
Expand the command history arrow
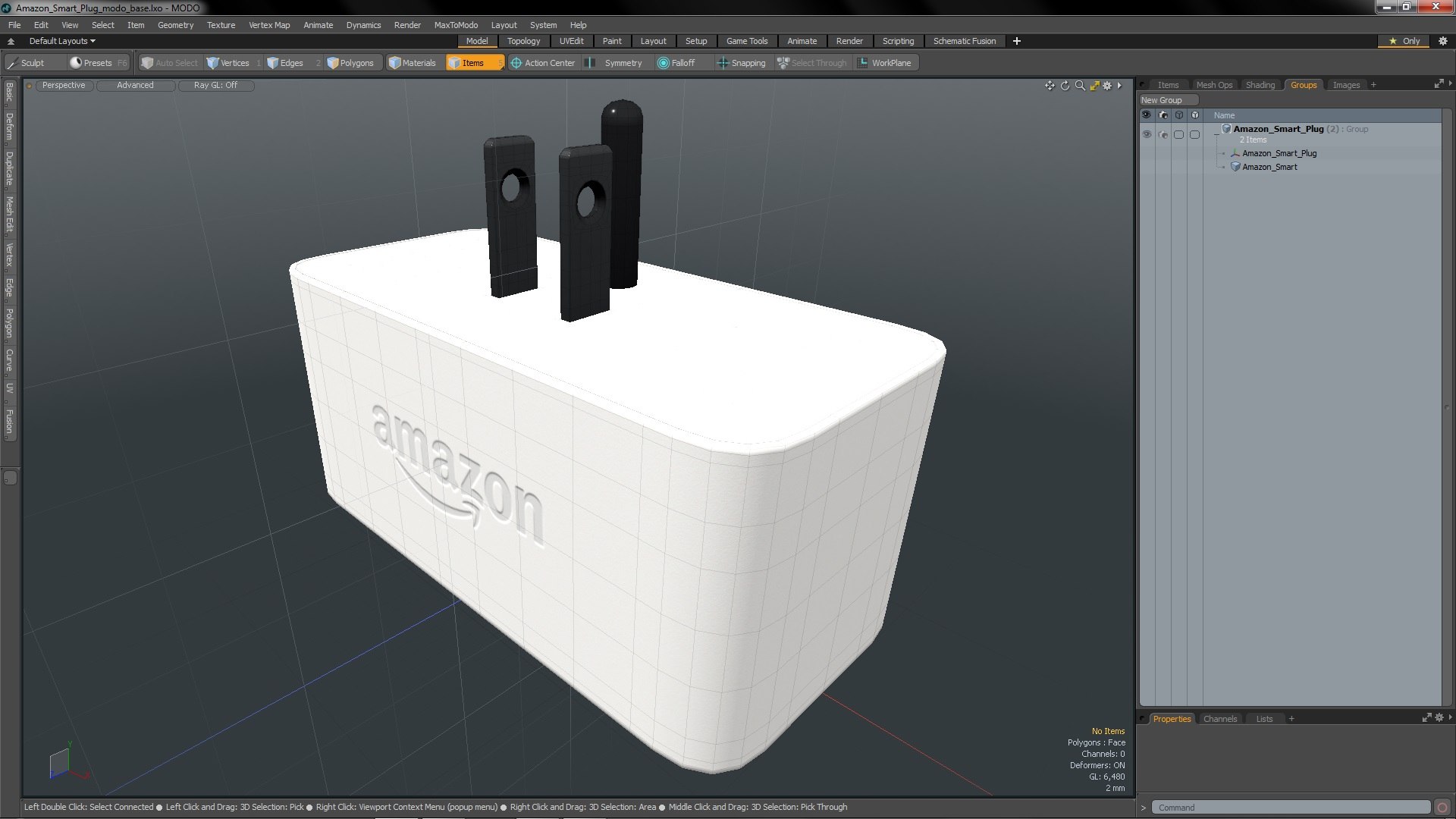[x=1144, y=808]
